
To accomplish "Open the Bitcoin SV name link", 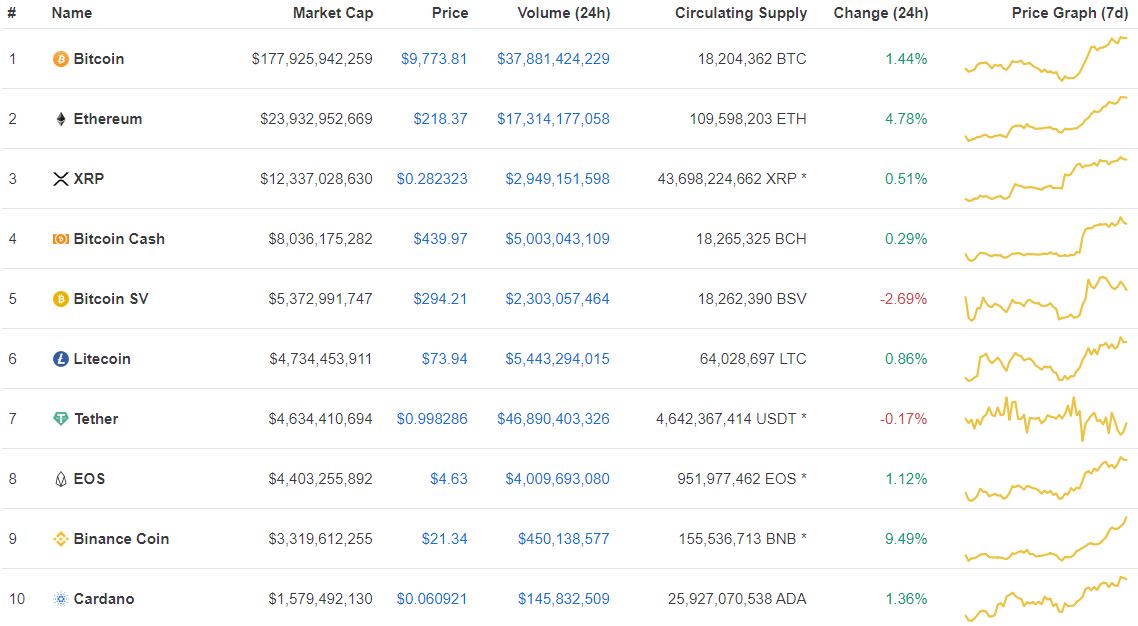I will pyautogui.click(x=111, y=299).
